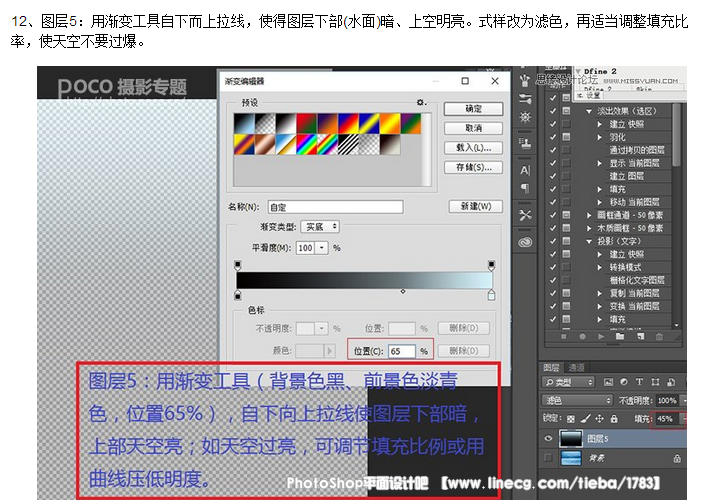Click the play action button

pyautogui.click(x=601, y=337)
